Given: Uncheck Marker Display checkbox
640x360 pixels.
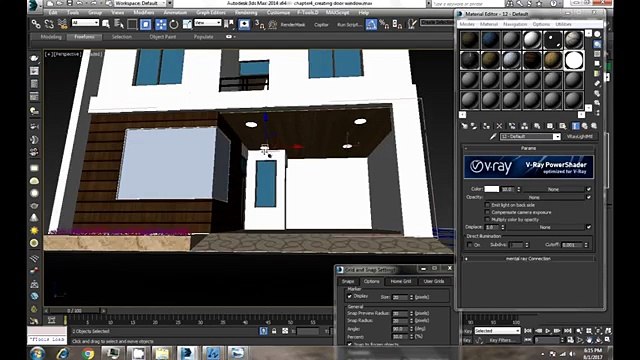Looking at the screenshot, I should (x=350, y=296).
